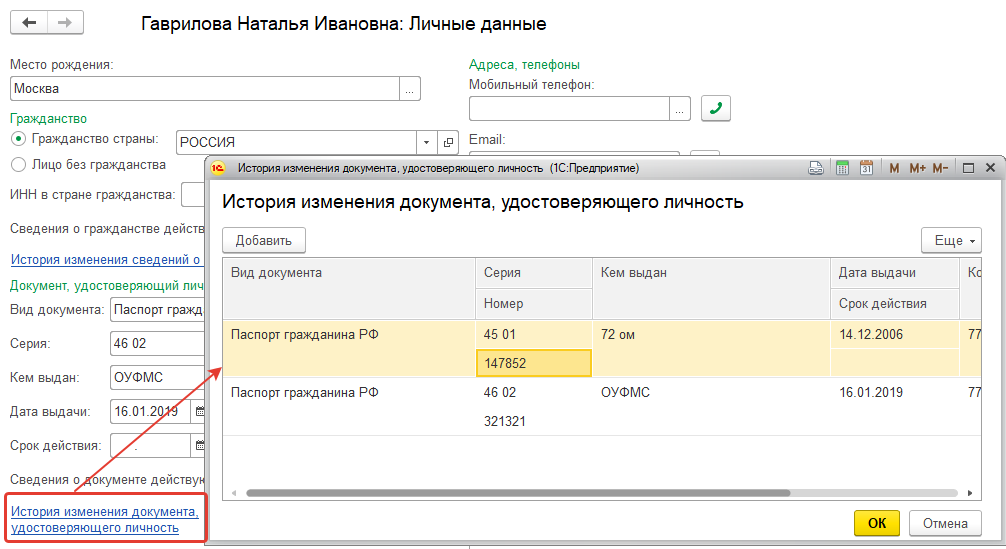Screen dimensions: 1006x549
Task: Open the calculator from dialog title bar
Action: click(842, 168)
